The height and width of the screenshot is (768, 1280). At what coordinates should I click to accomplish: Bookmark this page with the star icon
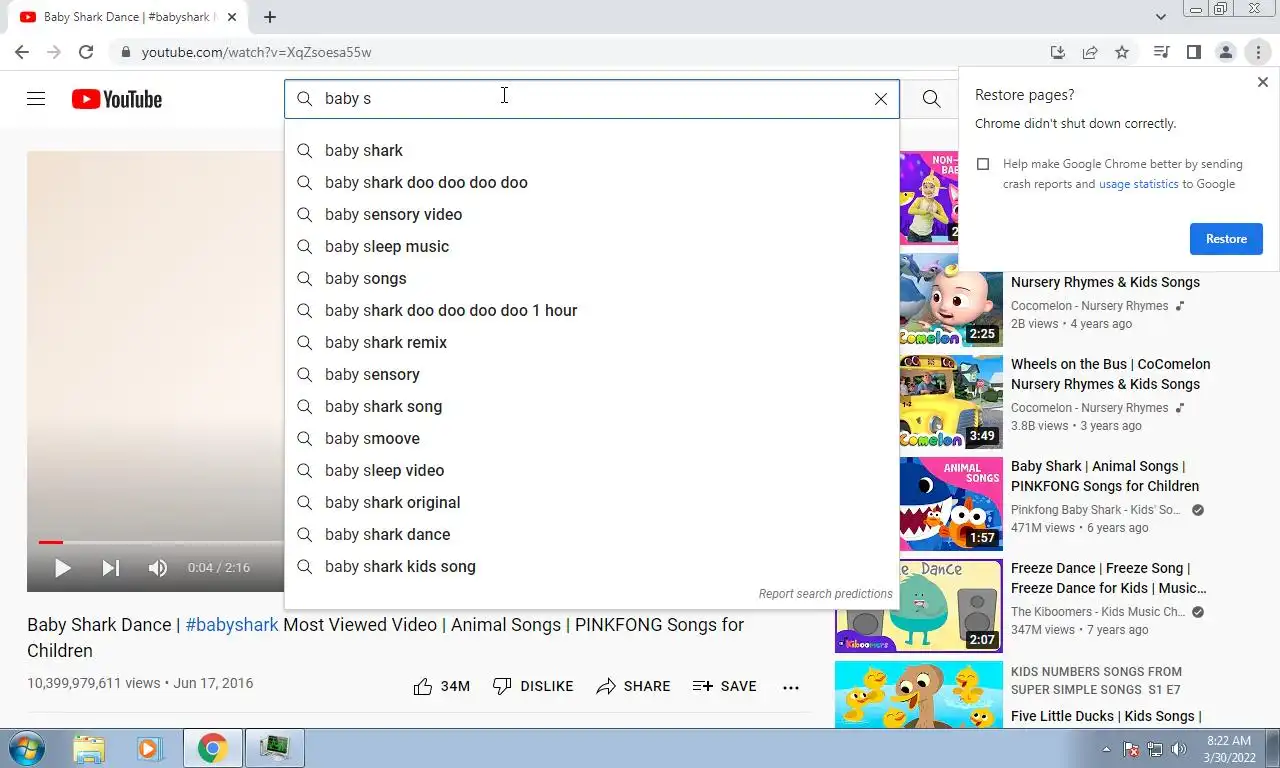click(x=1122, y=52)
